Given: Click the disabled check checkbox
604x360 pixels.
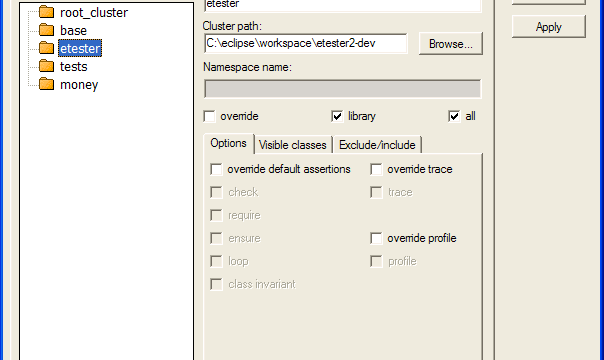Looking at the screenshot, I should tap(216, 193).
